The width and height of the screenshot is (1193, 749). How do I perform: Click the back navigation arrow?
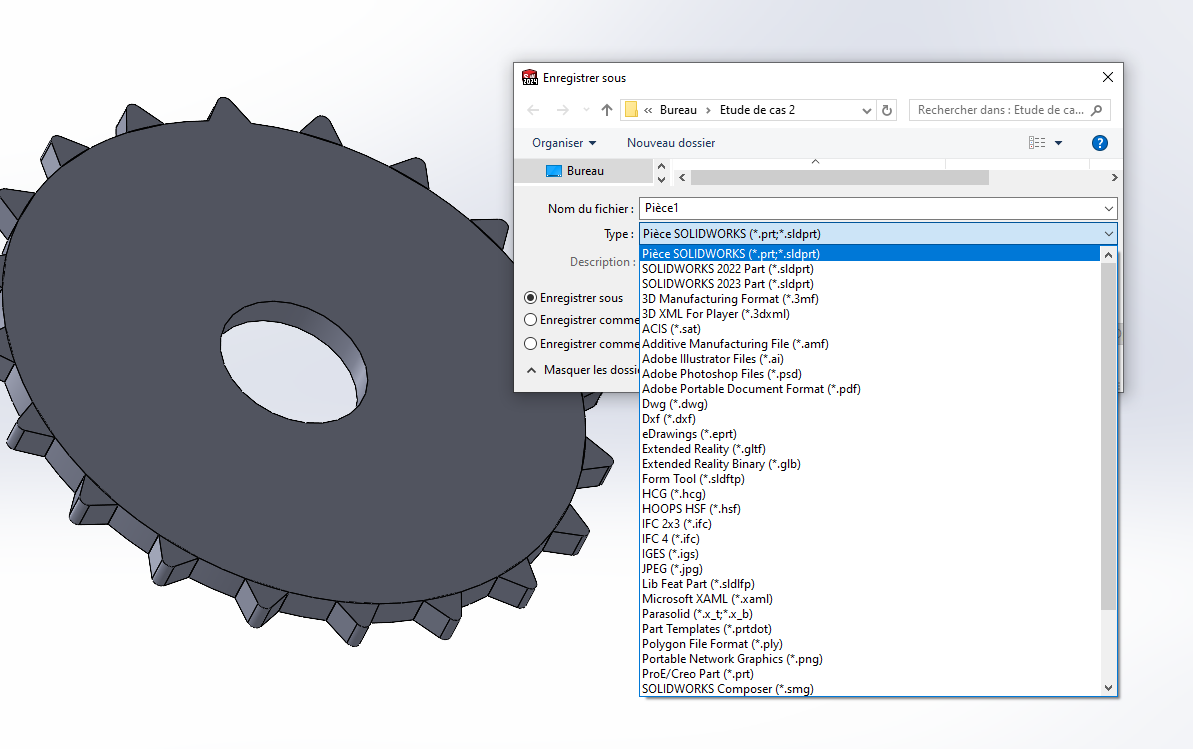[x=533, y=110]
